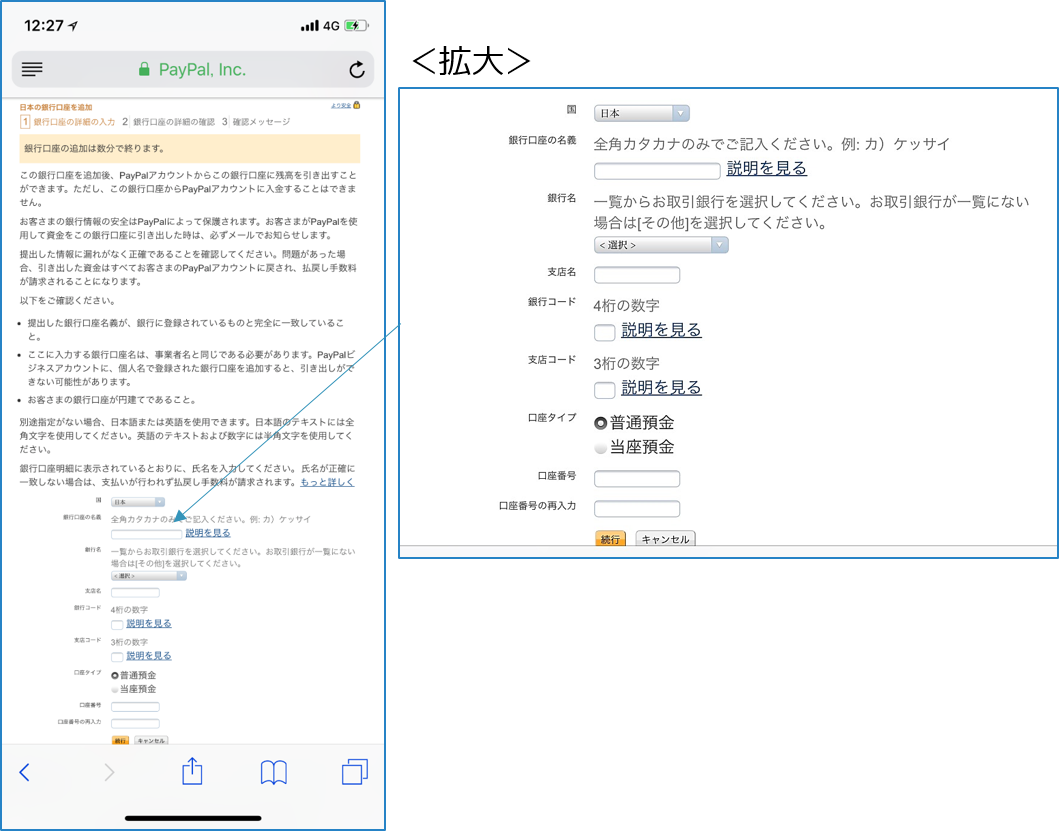Click the yellow padlock icon beside より安全
Image resolution: width=1059 pixels, height=831 pixels.
pyautogui.click(x=357, y=105)
